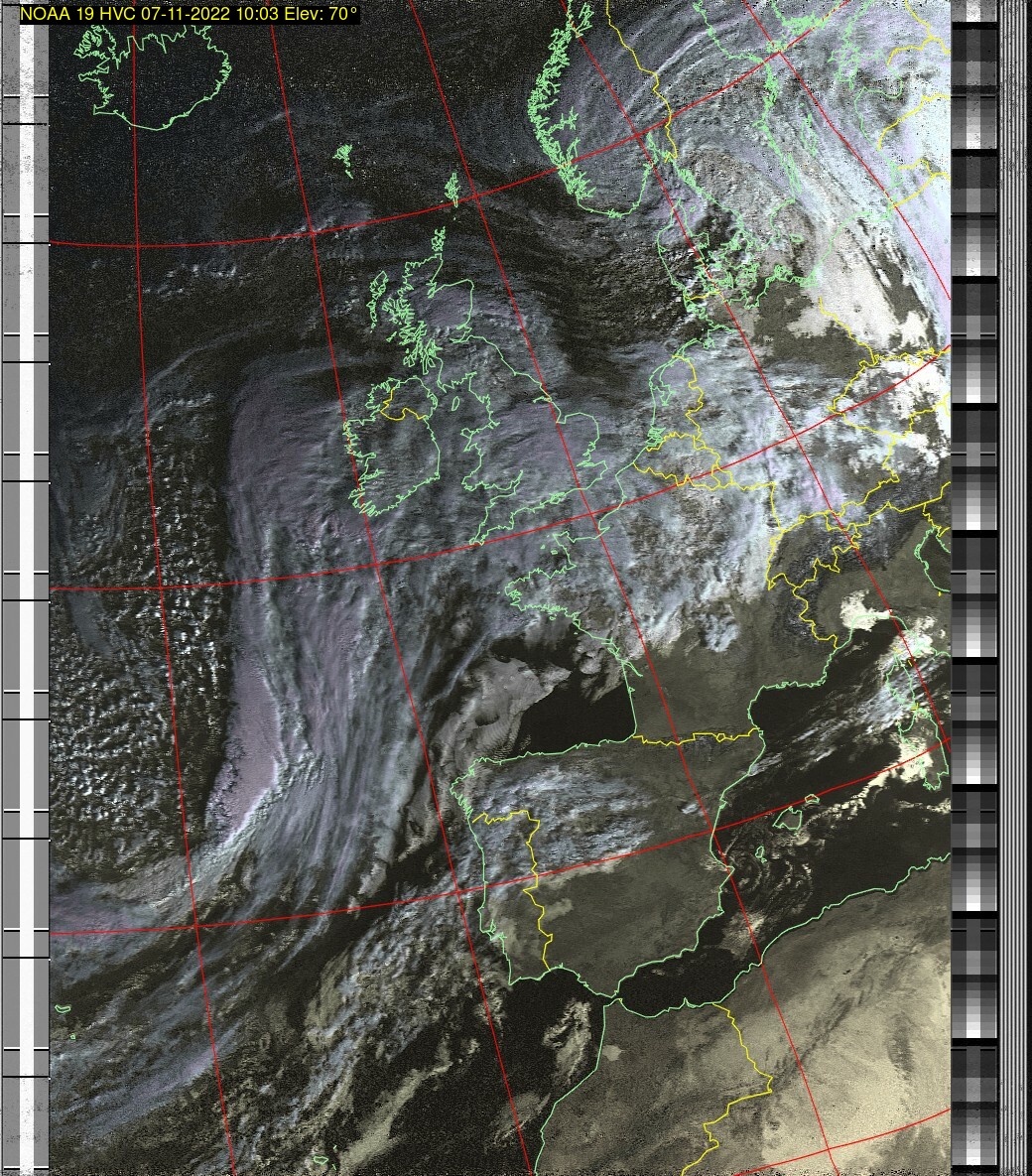Select the Faroe Islands outline

[x=344, y=157]
